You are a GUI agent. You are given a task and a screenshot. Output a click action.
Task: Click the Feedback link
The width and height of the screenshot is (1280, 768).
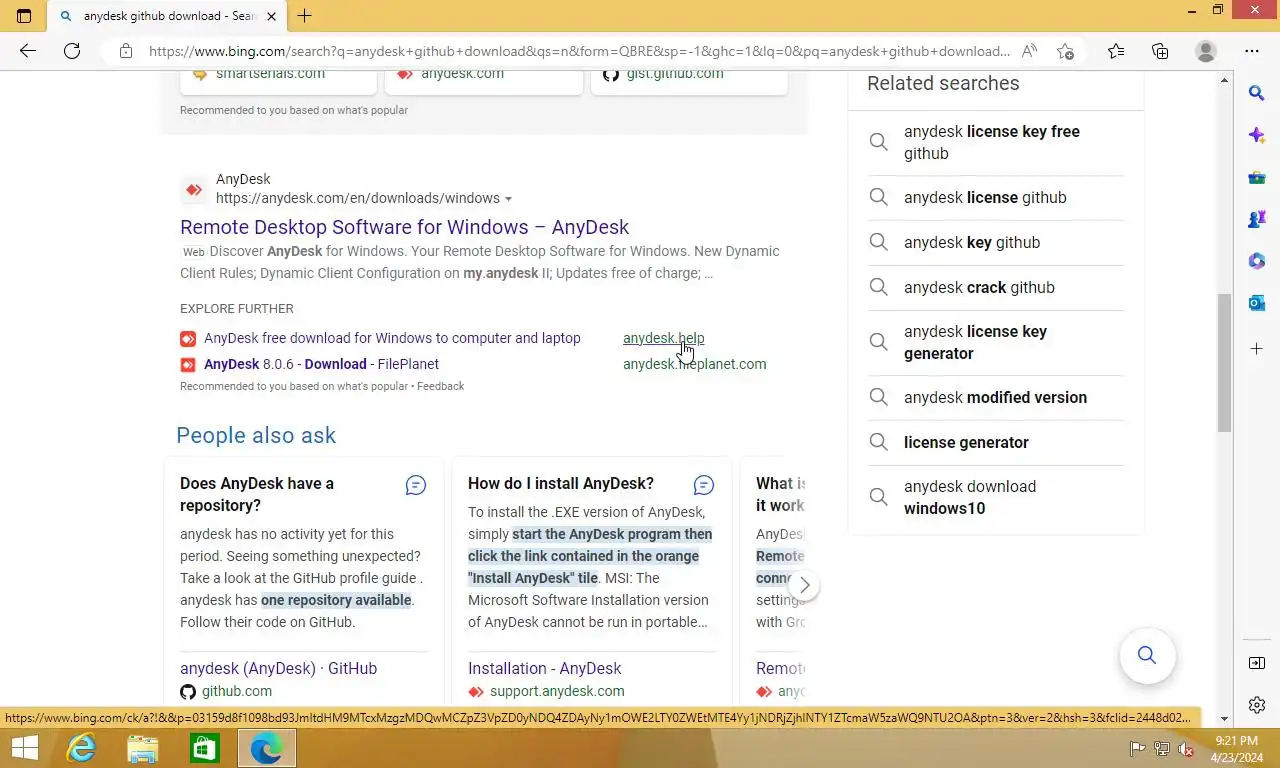tap(440, 386)
